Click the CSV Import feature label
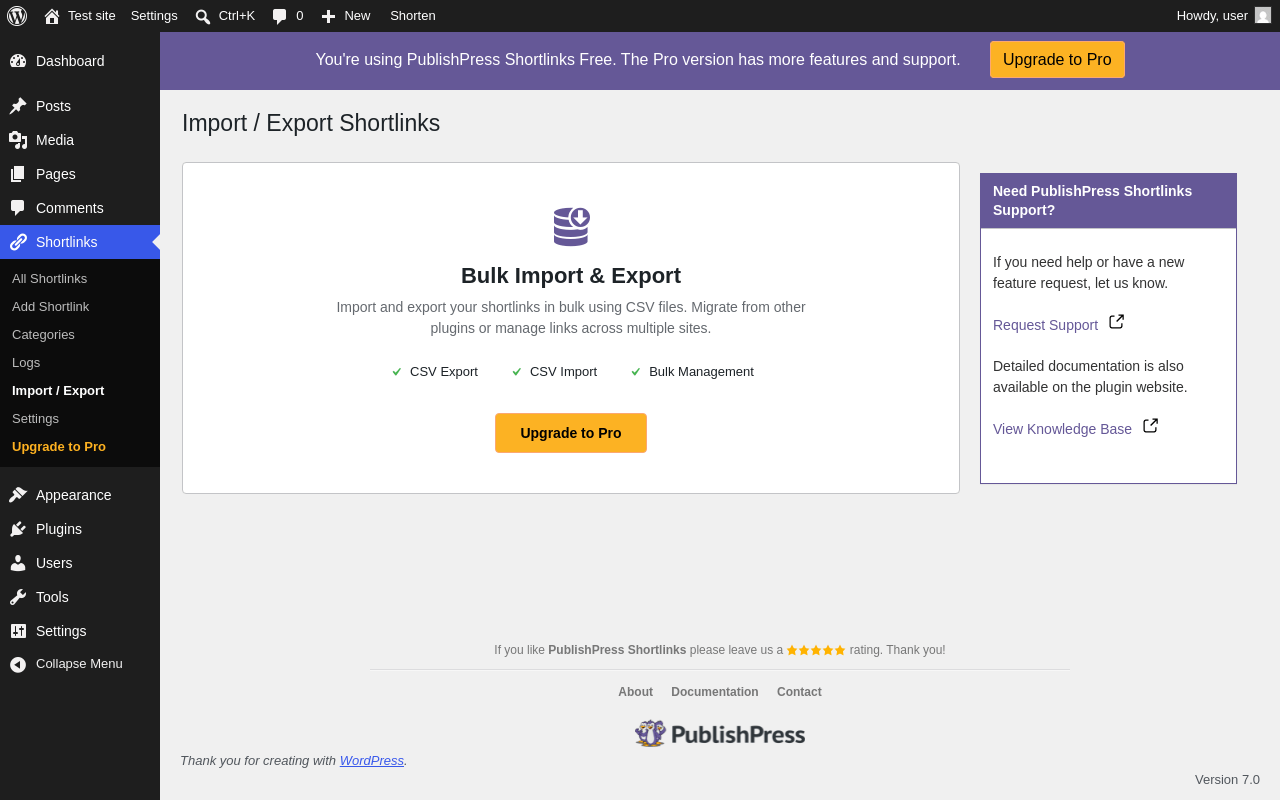Viewport: 1280px width, 800px height. click(x=563, y=372)
